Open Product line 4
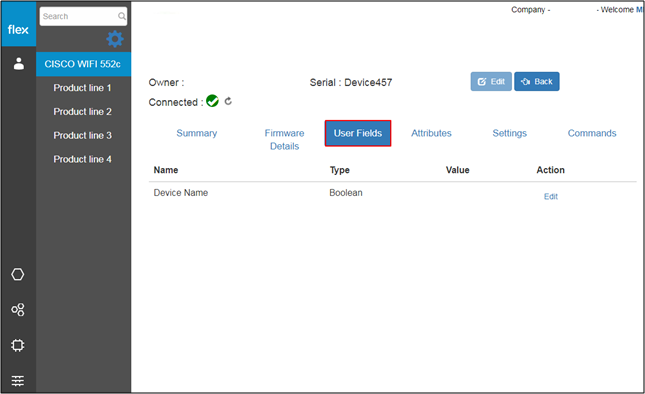The height and width of the screenshot is (394, 645). click(82, 159)
